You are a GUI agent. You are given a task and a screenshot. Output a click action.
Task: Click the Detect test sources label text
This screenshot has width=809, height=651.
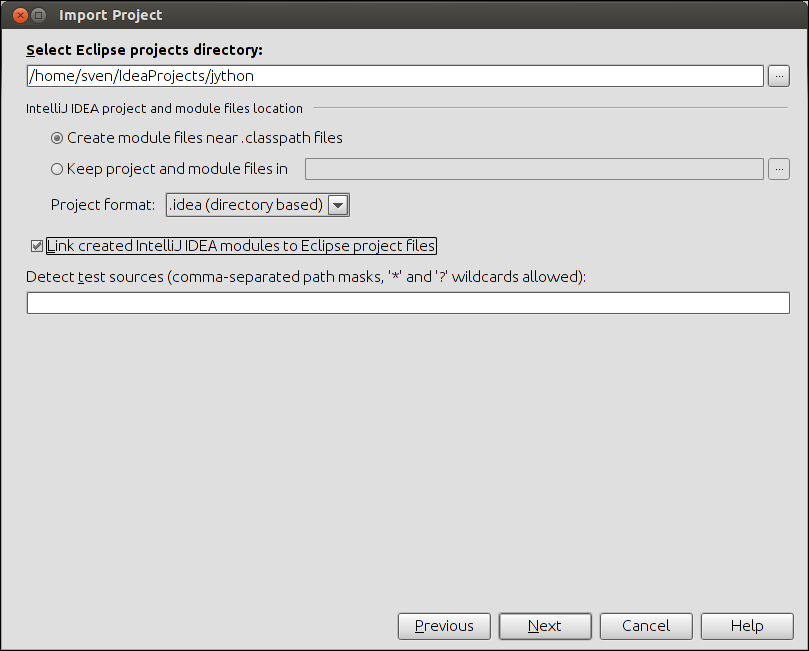click(x=305, y=276)
